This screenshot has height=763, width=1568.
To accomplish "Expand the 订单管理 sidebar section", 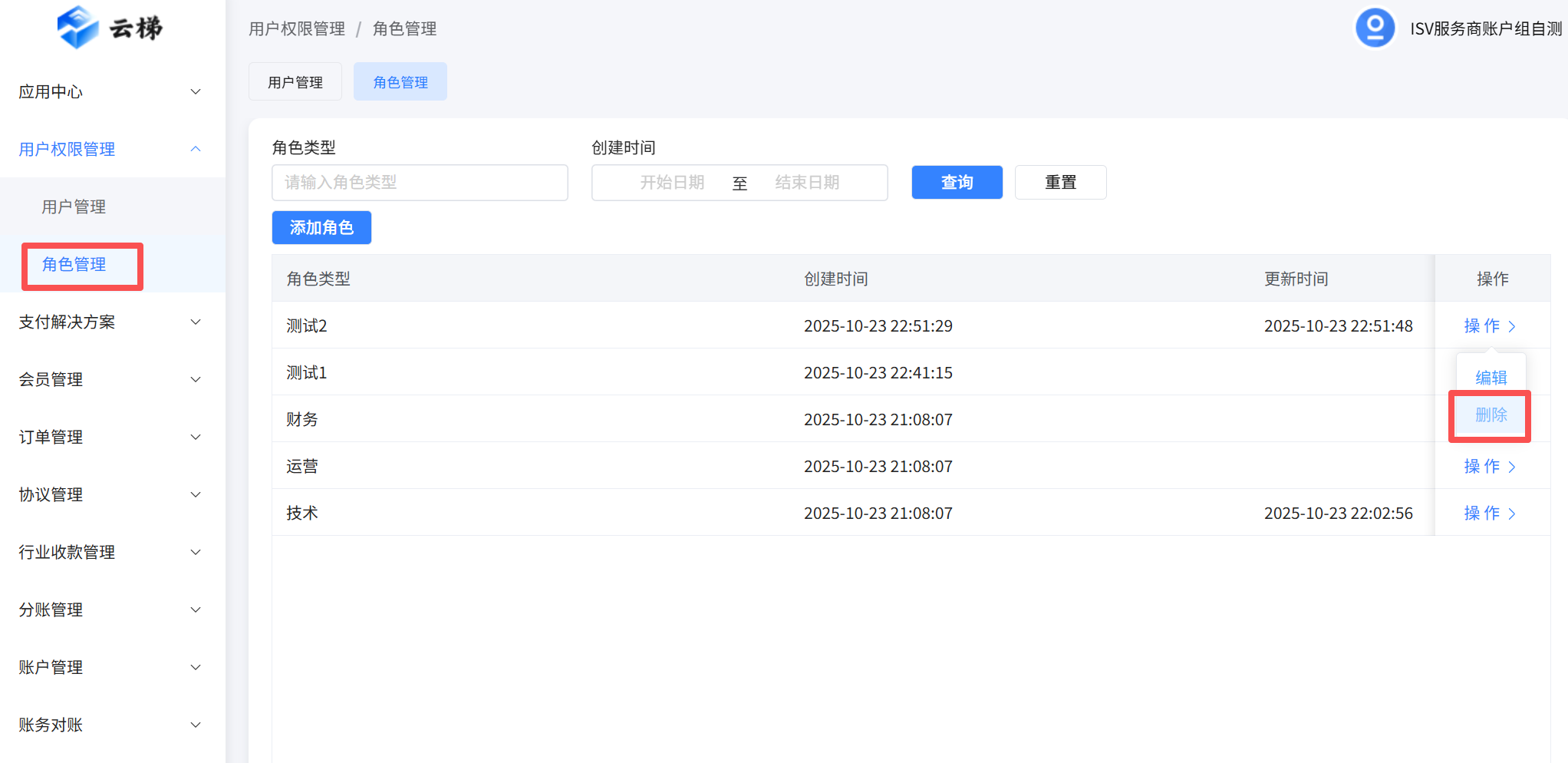I will (111, 438).
